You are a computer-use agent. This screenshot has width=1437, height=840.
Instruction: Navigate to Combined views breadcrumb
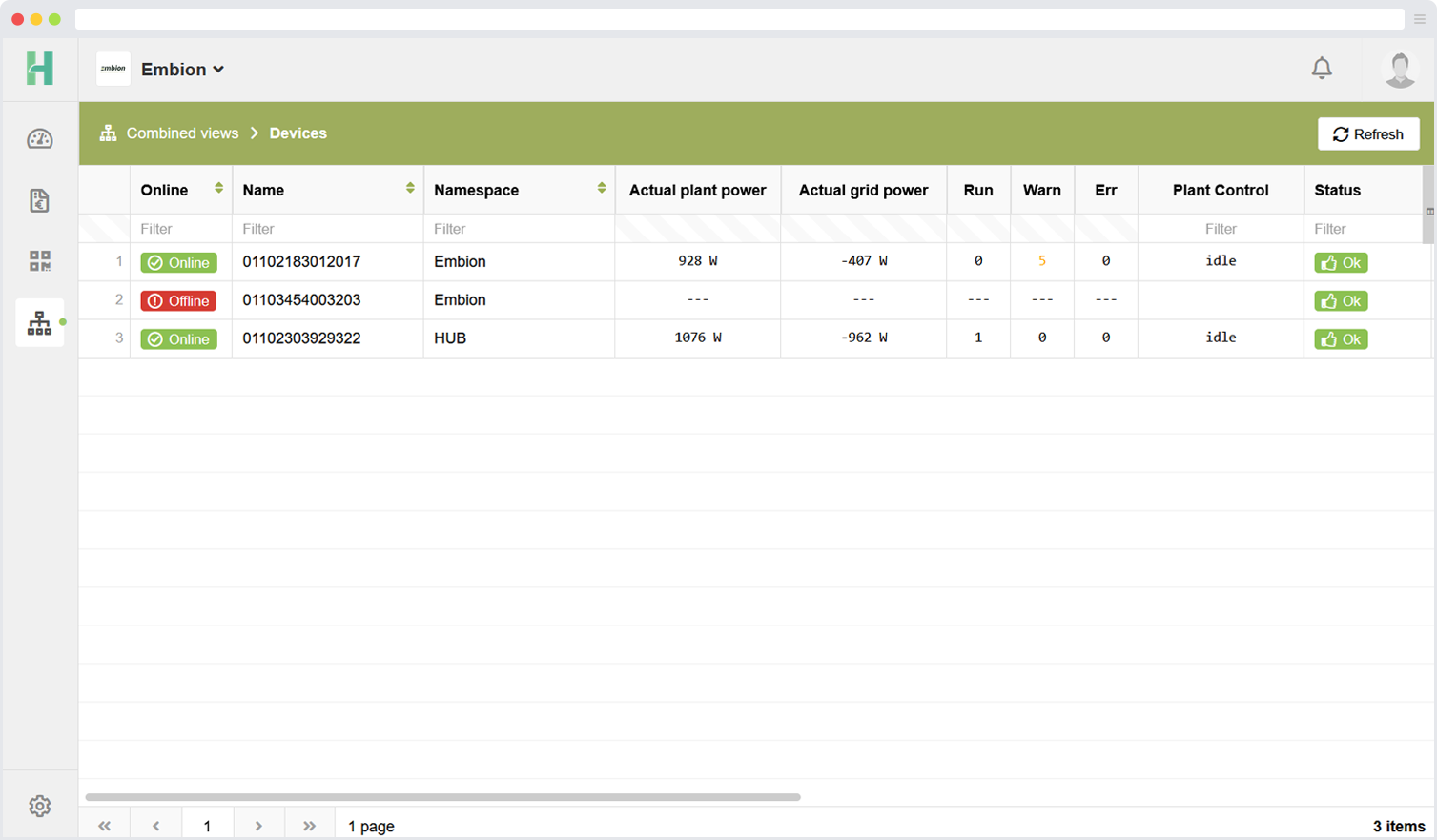click(182, 133)
